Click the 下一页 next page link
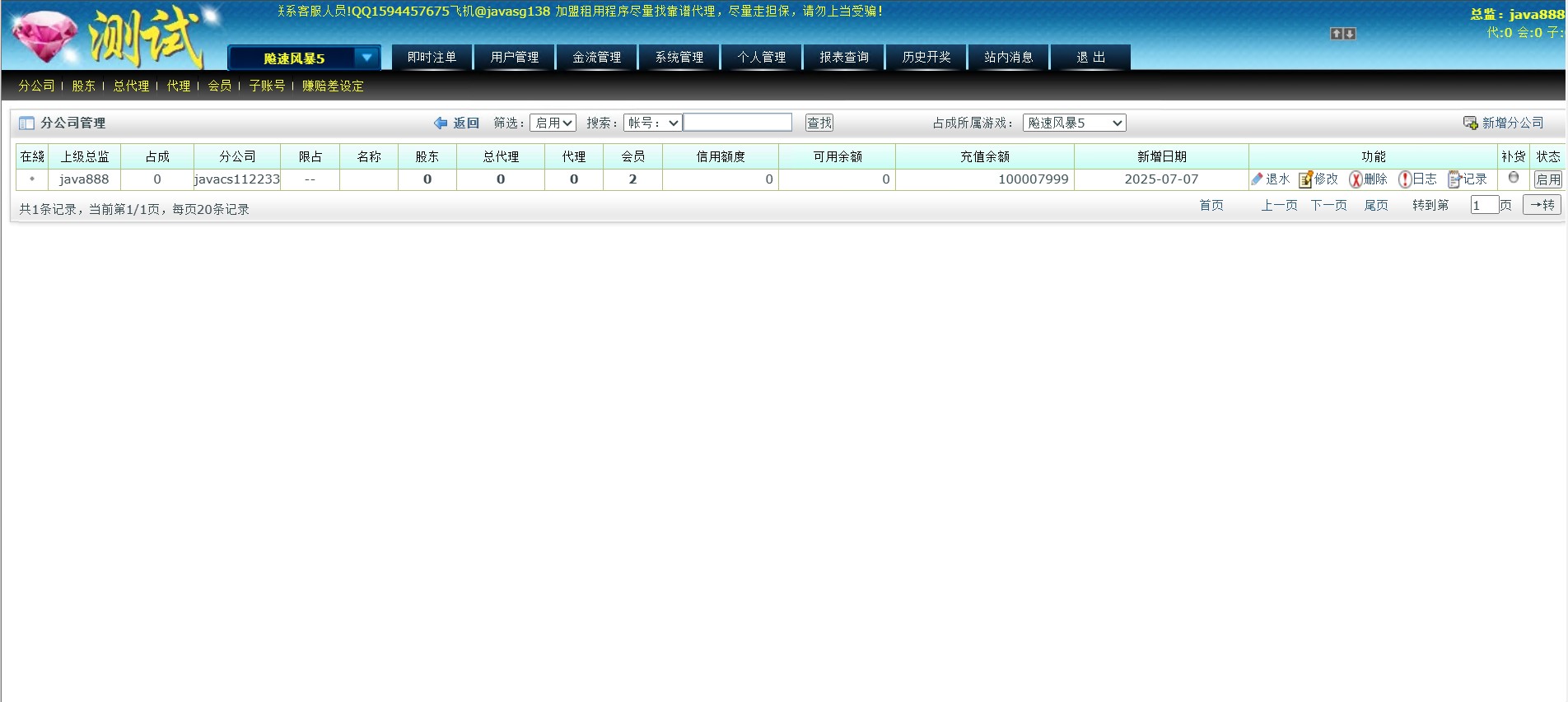 (1328, 205)
